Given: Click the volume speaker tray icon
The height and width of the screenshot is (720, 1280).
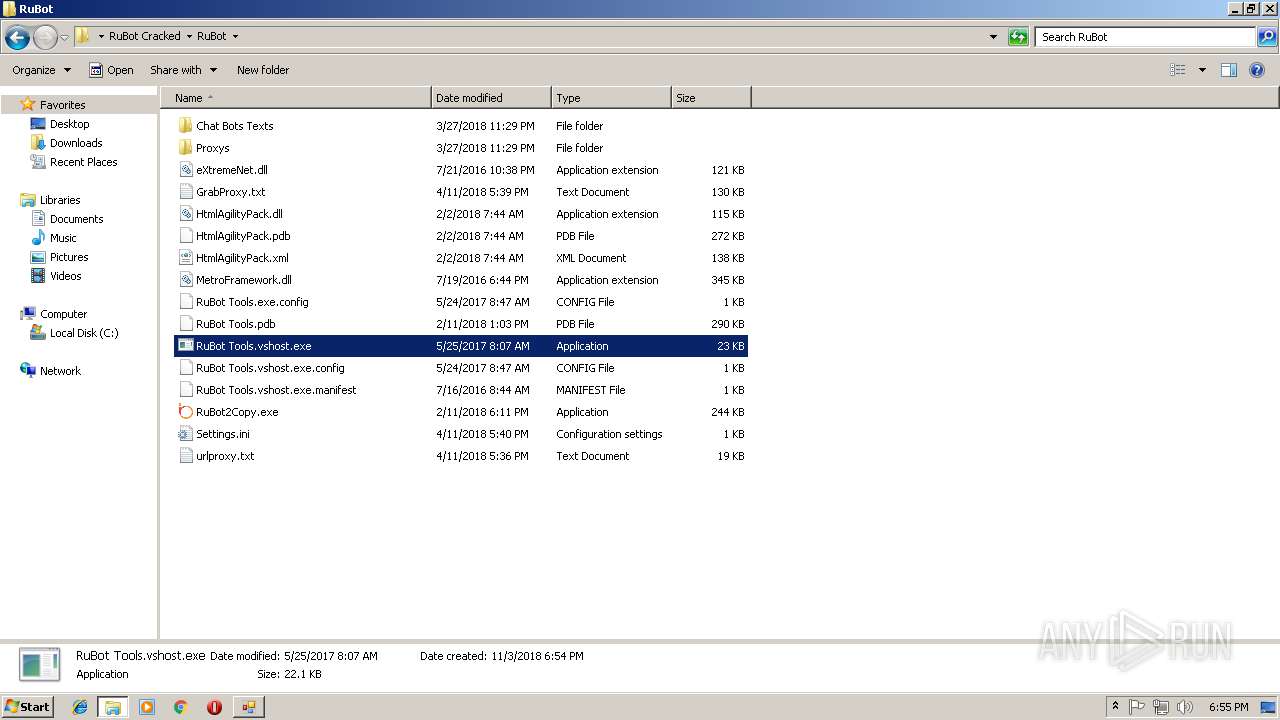Looking at the screenshot, I should [x=1185, y=707].
